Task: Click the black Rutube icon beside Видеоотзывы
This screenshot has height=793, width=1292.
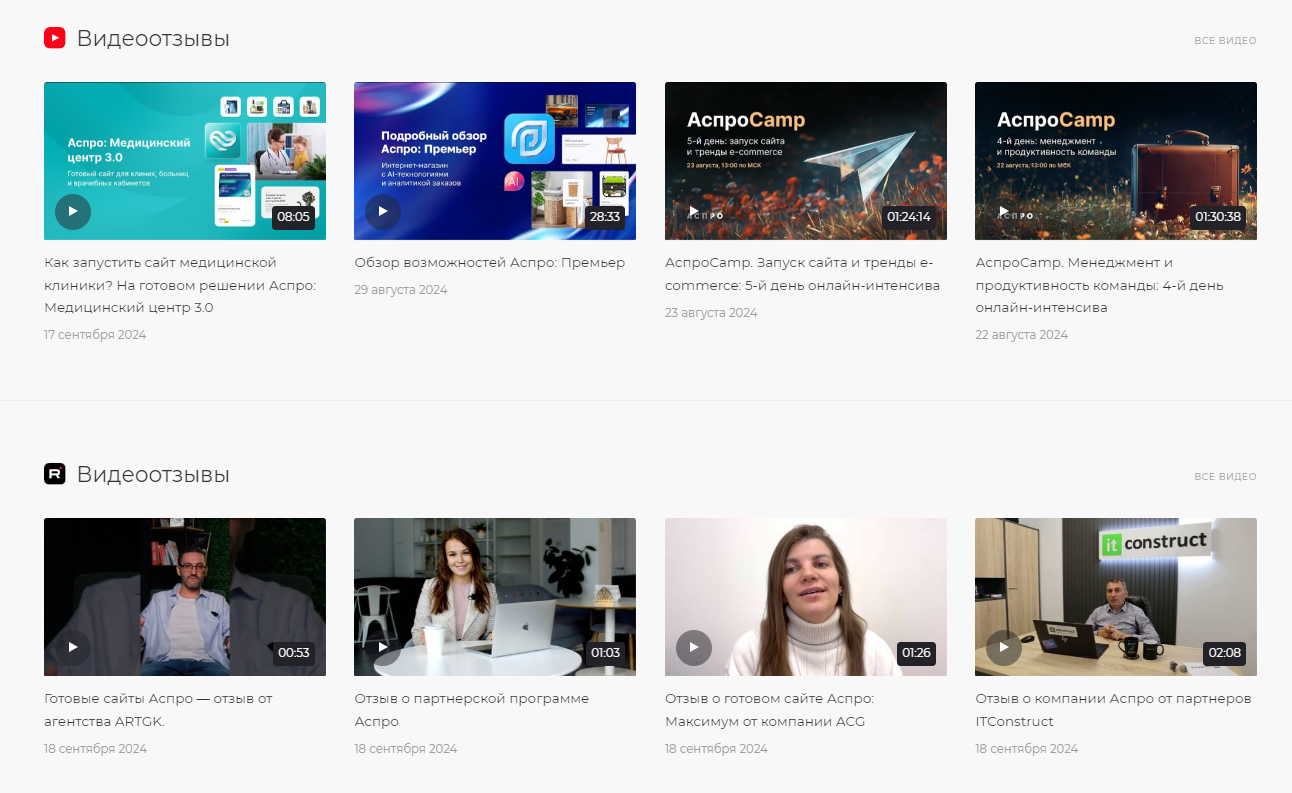Action: pyautogui.click(x=55, y=474)
